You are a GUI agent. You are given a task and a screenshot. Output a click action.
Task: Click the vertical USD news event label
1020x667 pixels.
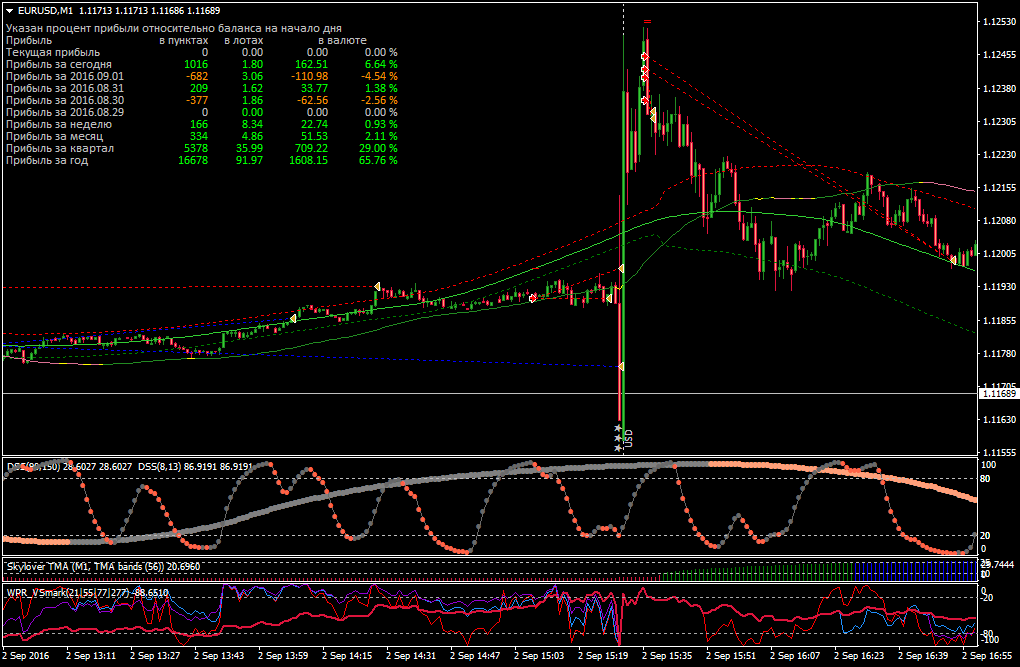click(x=629, y=439)
